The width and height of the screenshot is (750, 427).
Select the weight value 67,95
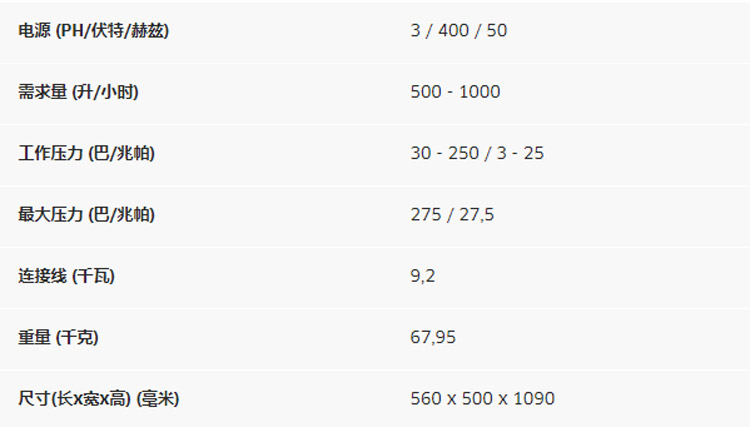click(x=433, y=338)
